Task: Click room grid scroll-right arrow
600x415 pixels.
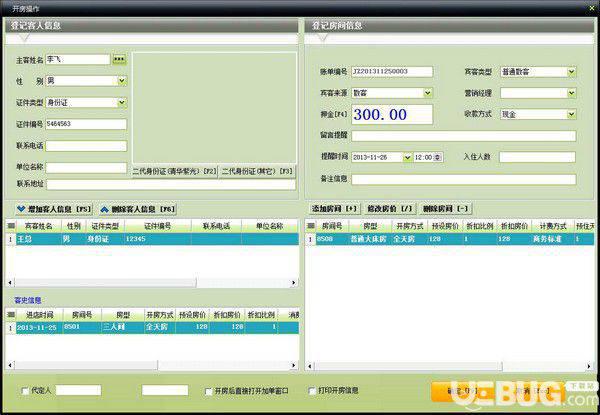Action: [589, 366]
